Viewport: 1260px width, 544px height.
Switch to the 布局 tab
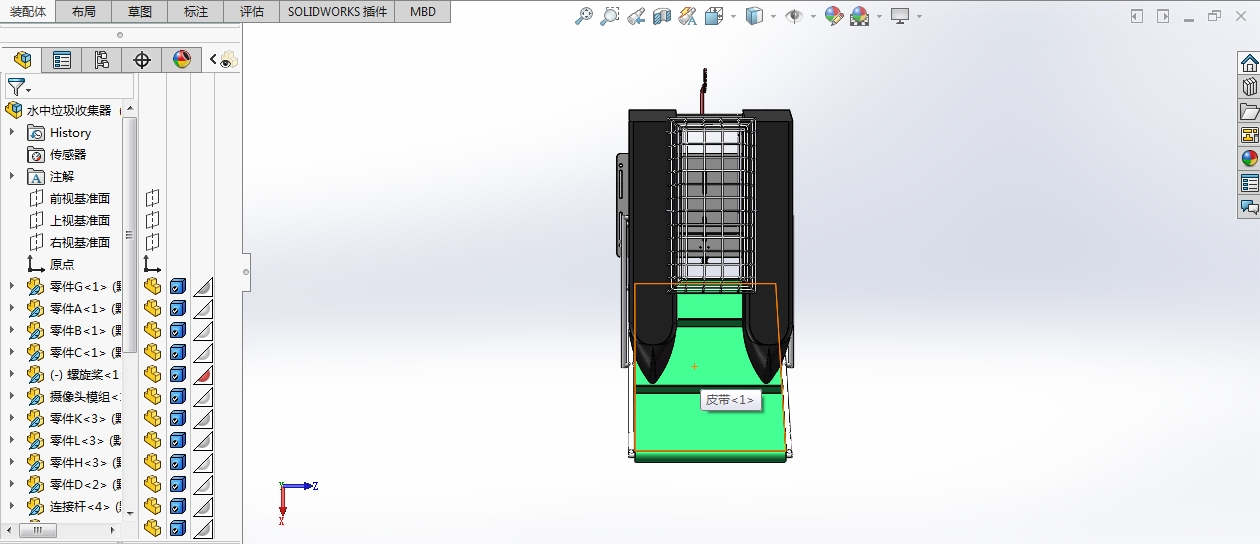(x=85, y=12)
